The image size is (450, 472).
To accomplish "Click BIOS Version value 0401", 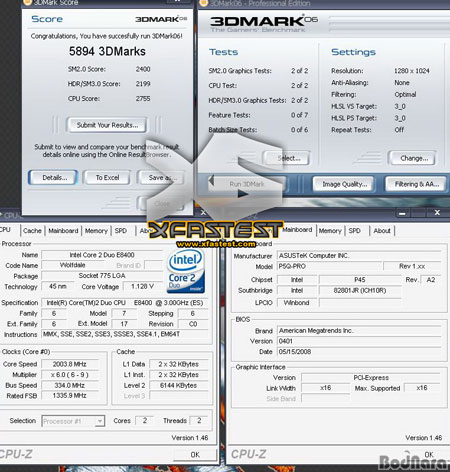I will (359, 341).
